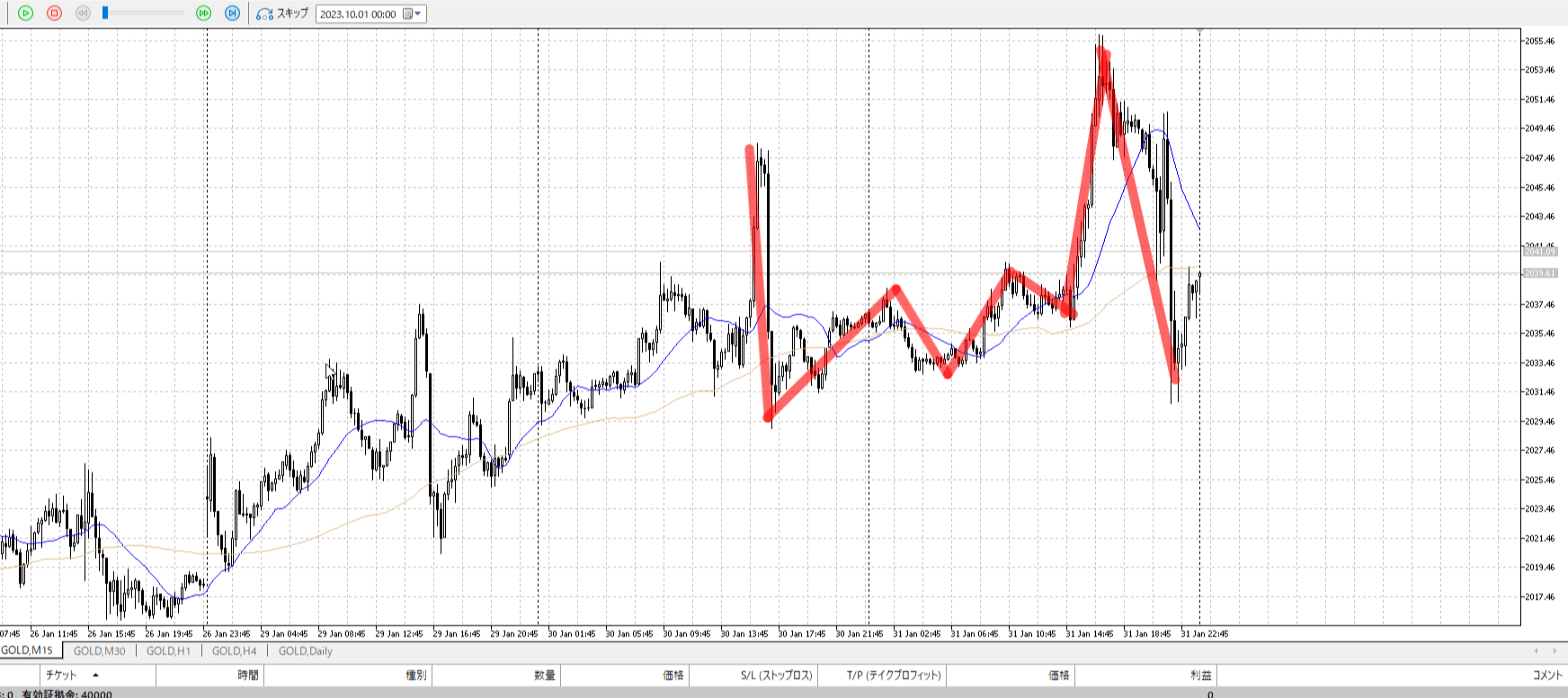Viewport: 1568px width, 698px height.
Task: Sort by チケット column header
Action: [61, 676]
